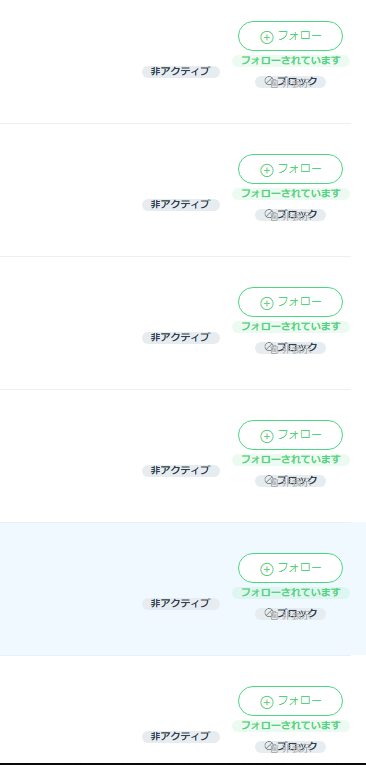The height and width of the screenshot is (765, 366).
Task: Select the 非アクティブ tag in the third row
Action: pyautogui.click(x=181, y=338)
